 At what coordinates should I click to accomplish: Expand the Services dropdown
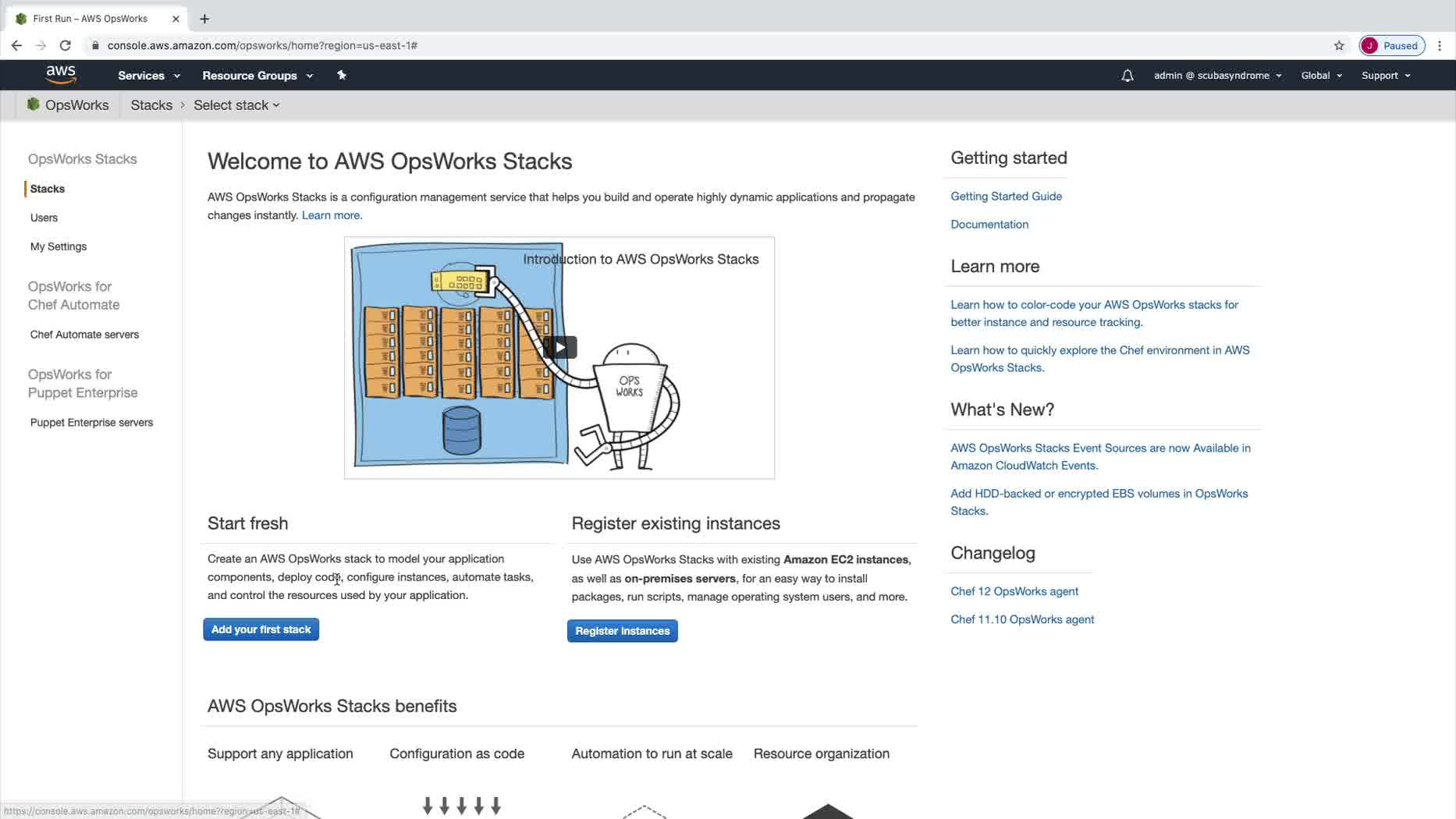coord(148,76)
